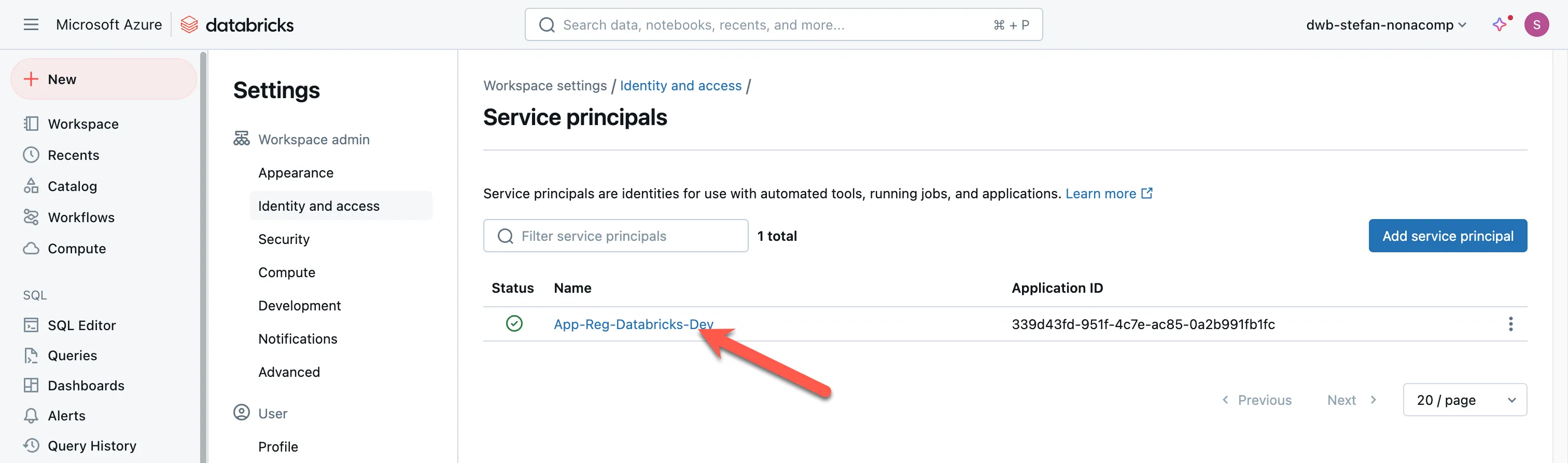Click the Identity and access breadcrumb link
Image resolution: width=1568 pixels, height=463 pixels.
[x=680, y=86]
